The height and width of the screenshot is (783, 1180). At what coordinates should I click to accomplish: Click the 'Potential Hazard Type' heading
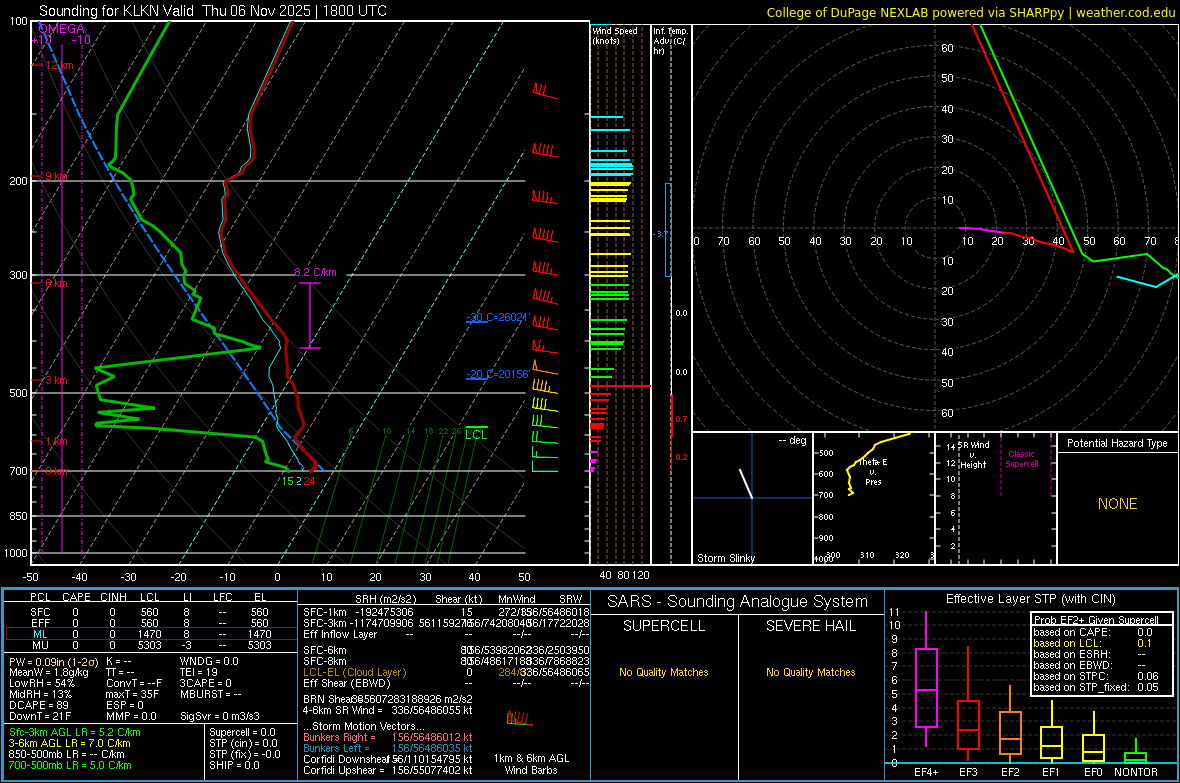1117,443
